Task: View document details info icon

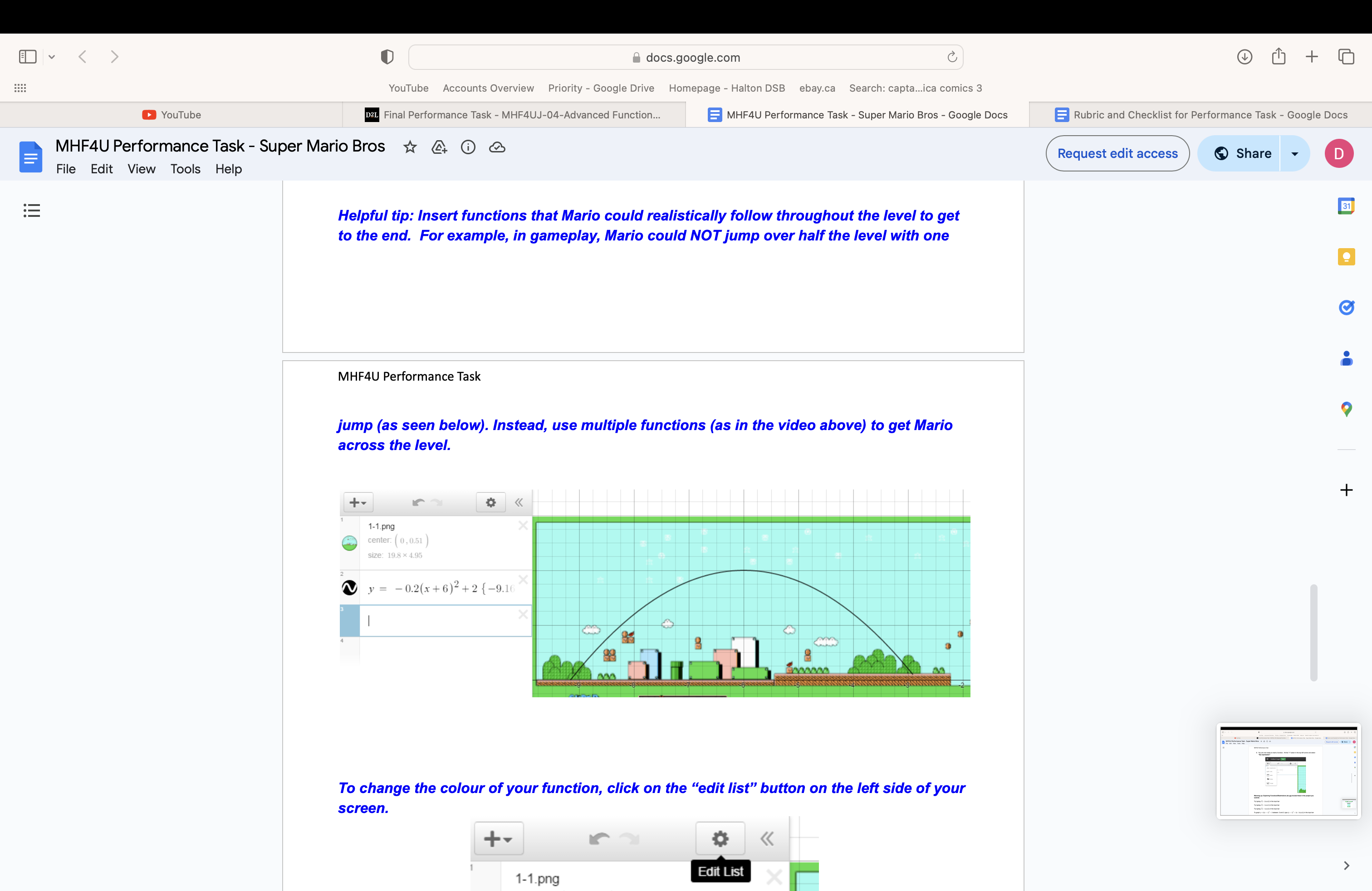Action: pyautogui.click(x=468, y=147)
